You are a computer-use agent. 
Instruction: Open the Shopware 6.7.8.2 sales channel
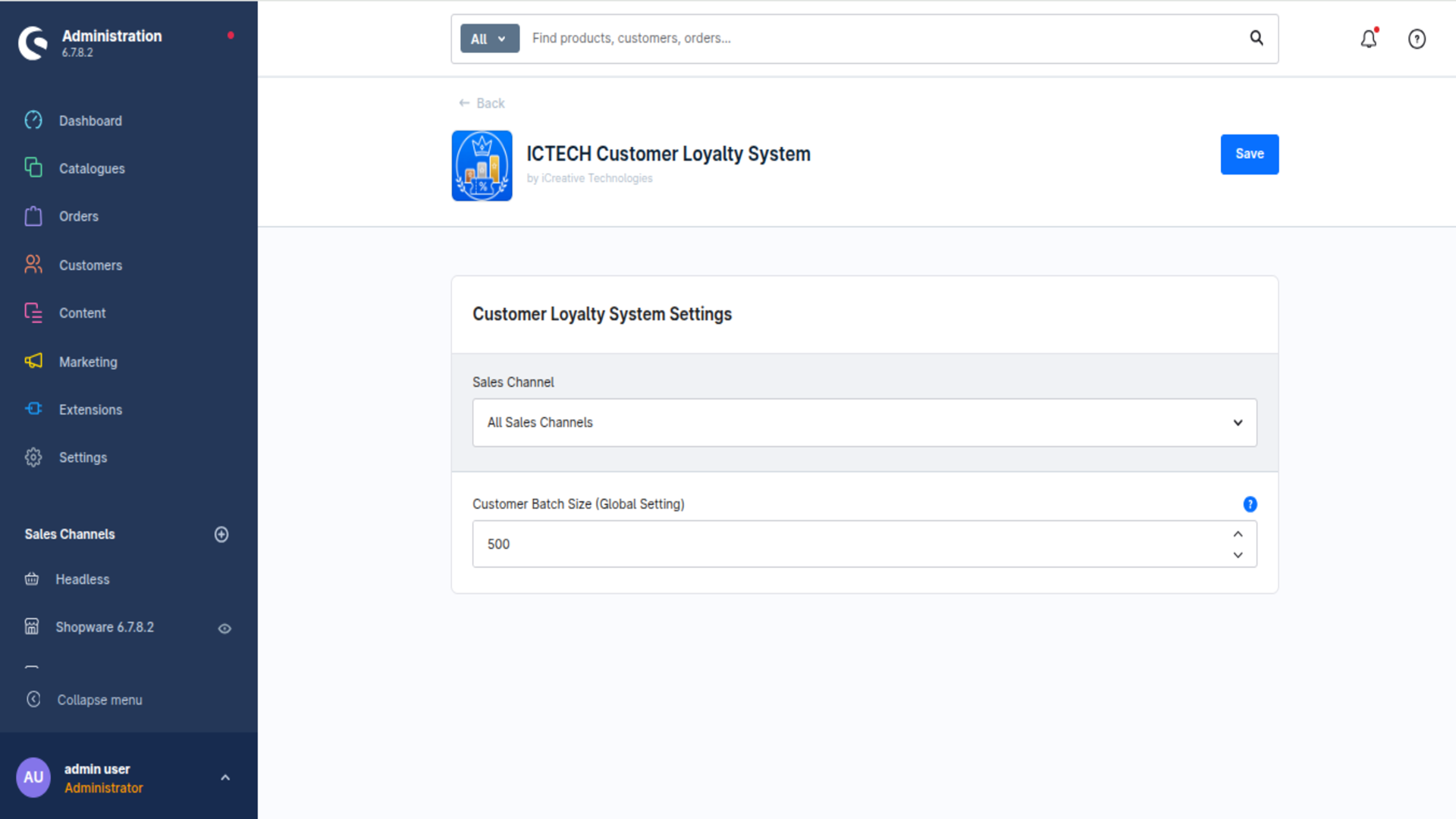(x=104, y=627)
